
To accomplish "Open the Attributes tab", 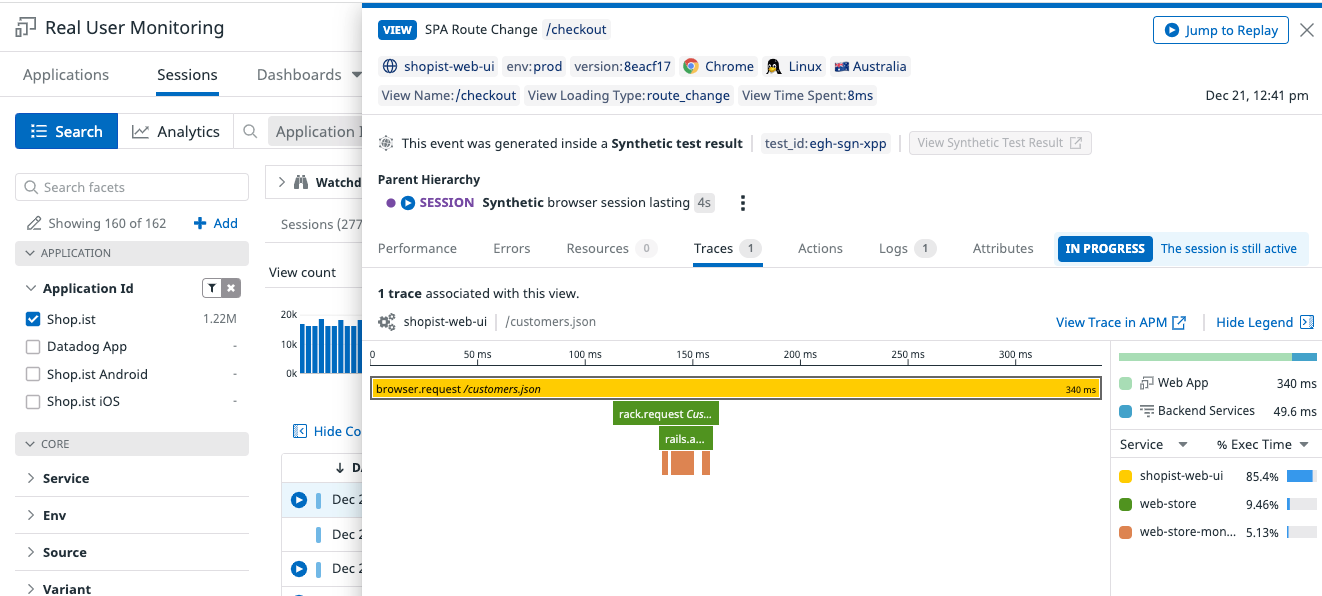I will [x=1003, y=248].
